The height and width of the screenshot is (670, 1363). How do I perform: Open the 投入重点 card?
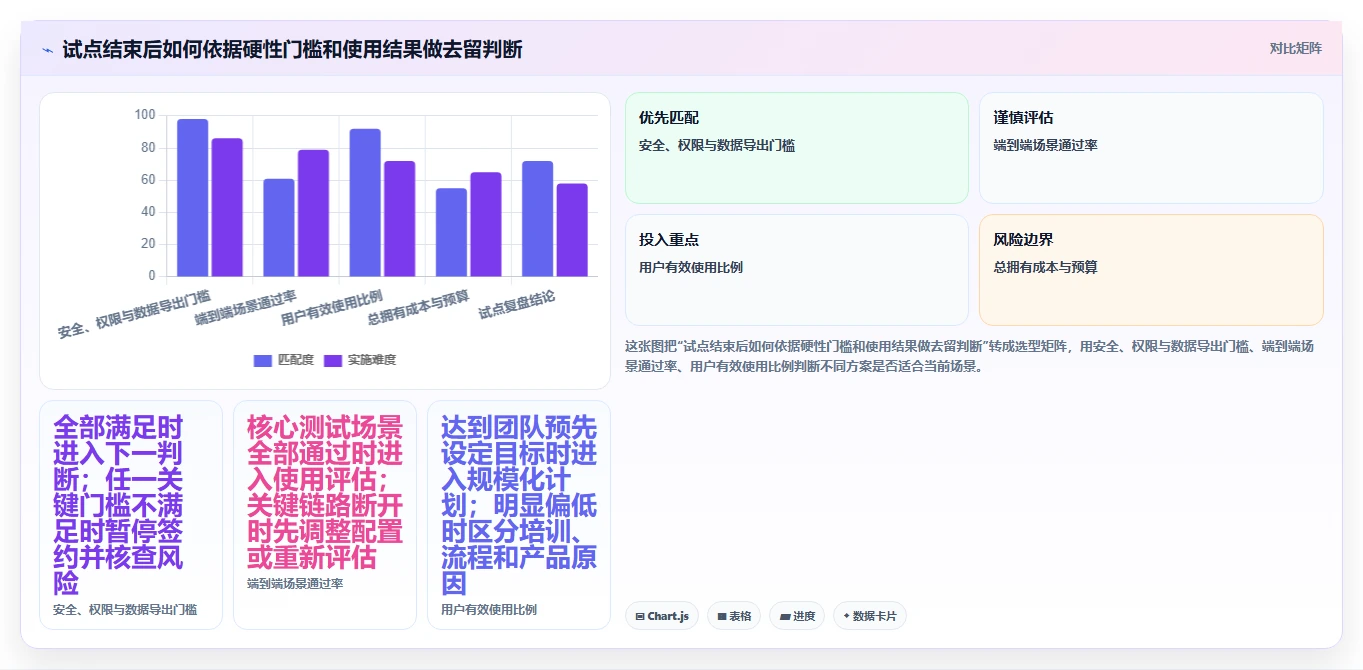pyautogui.click(x=797, y=270)
